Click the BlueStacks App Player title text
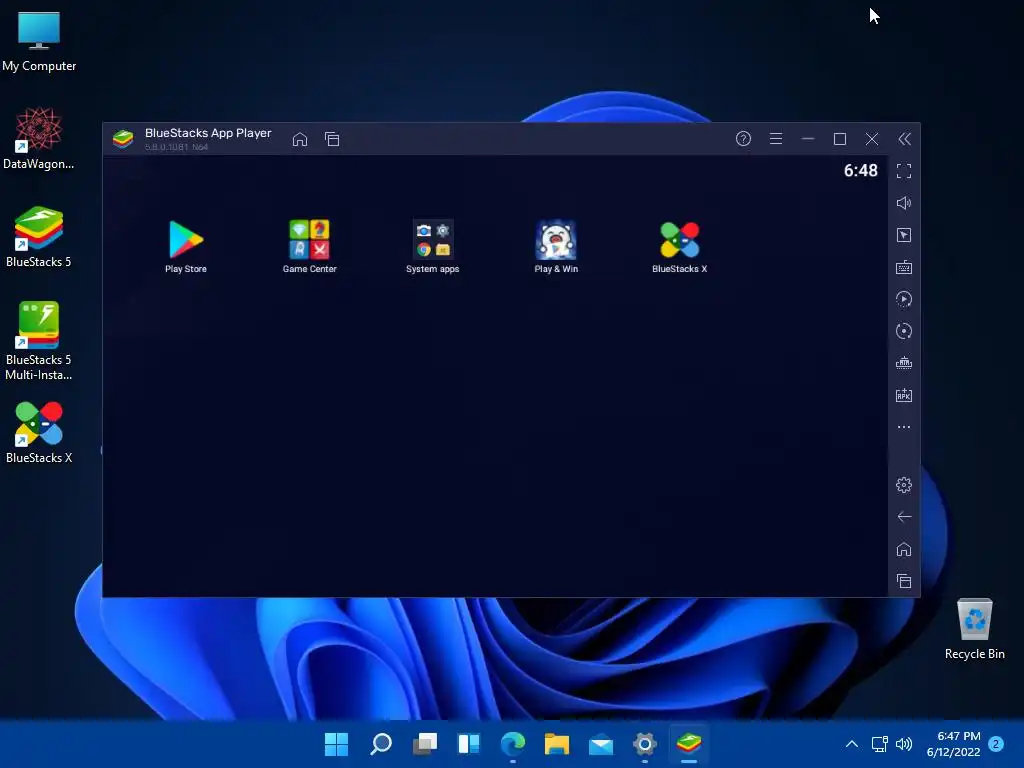Viewport: 1024px width, 768px height. 208,133
